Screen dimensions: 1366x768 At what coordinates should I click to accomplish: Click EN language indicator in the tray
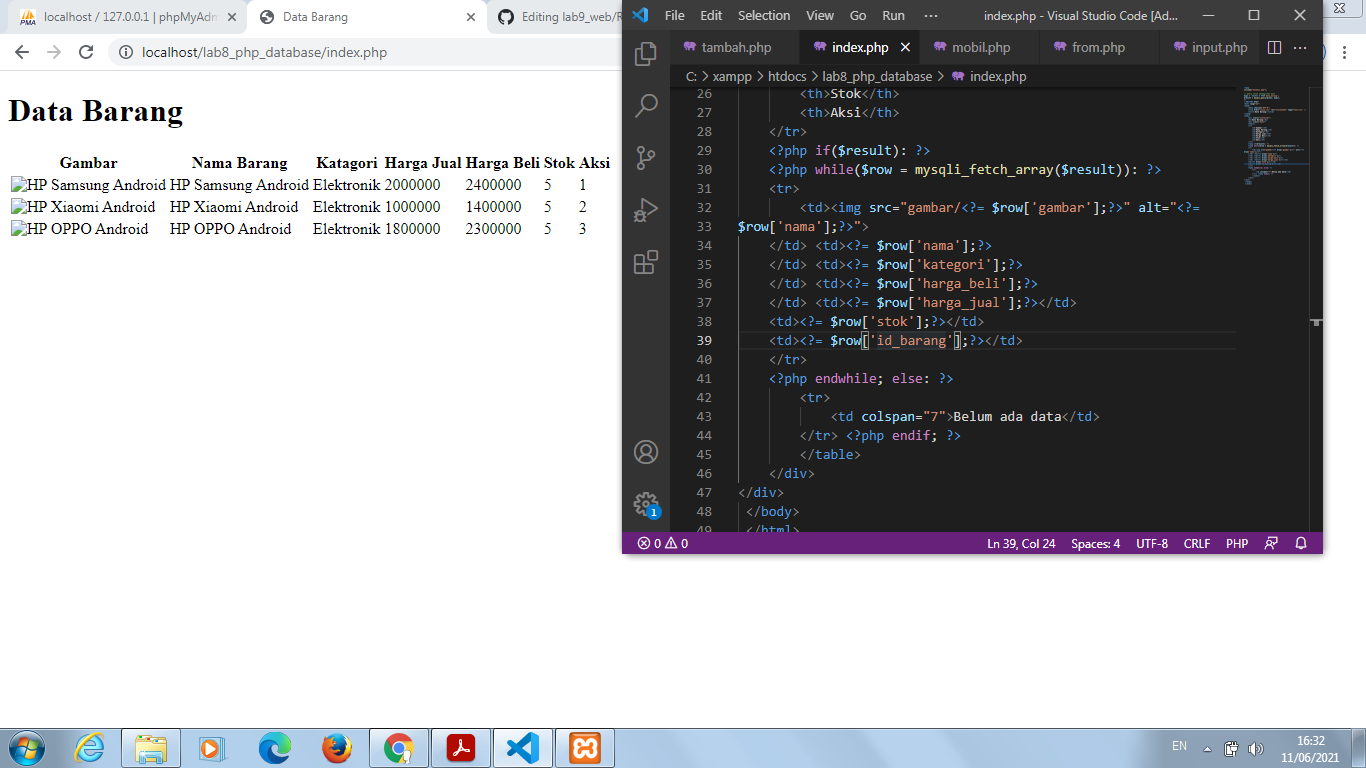point(1179,746)
